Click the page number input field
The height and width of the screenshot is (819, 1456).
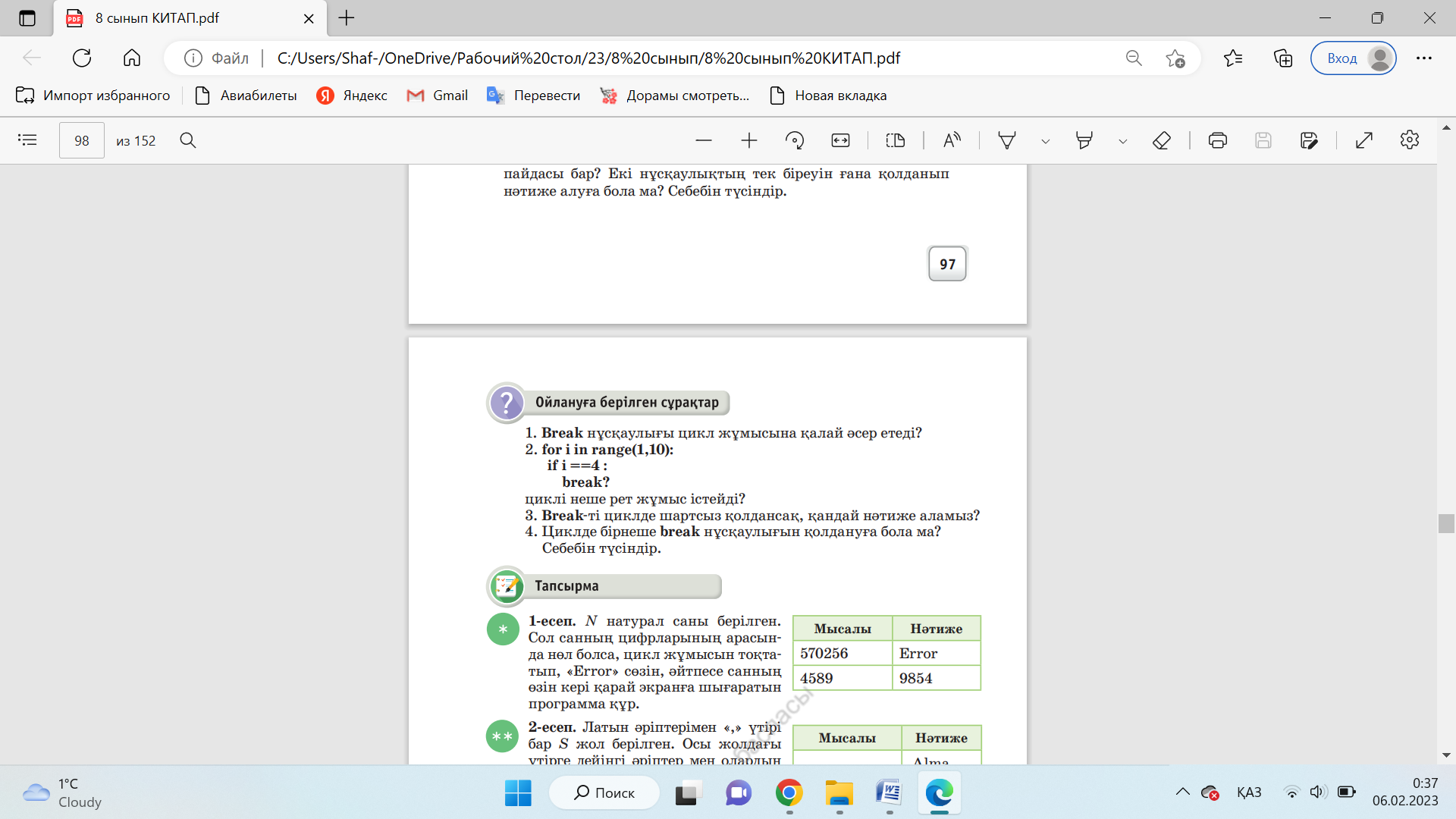[82, 140]
